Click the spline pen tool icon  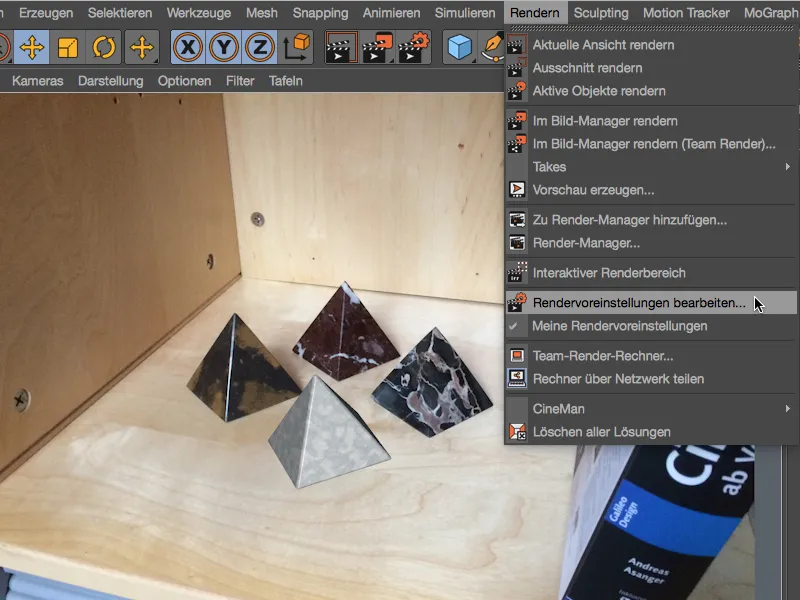tap(493, 47)
